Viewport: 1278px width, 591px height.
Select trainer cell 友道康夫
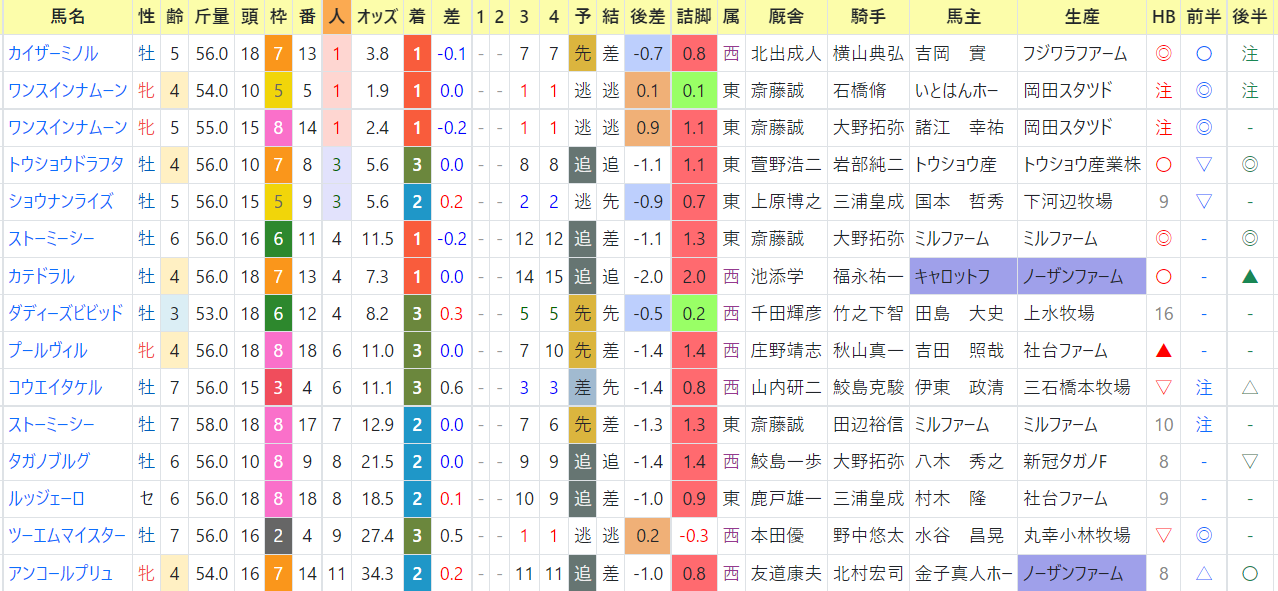point(786,572)
